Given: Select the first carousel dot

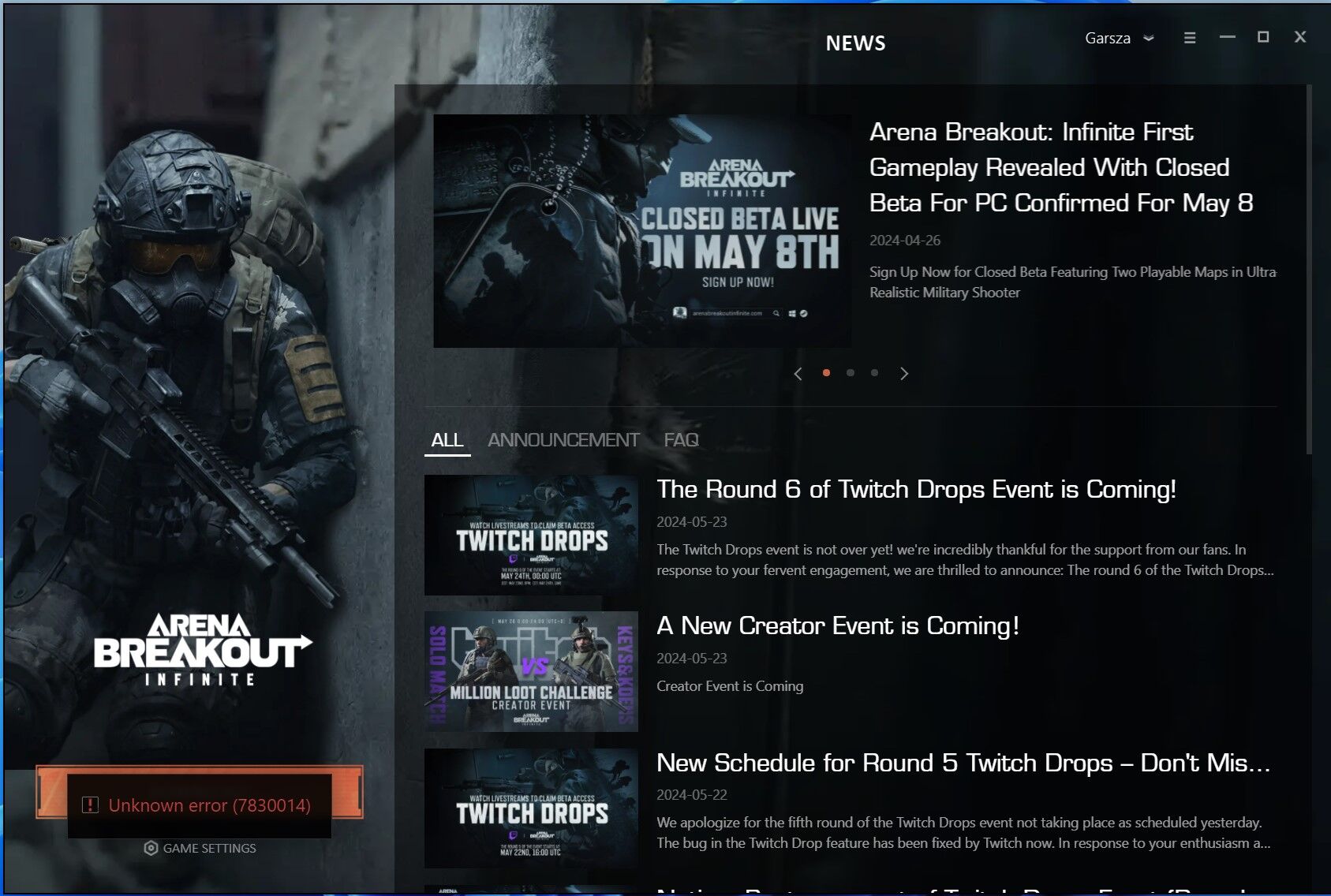Looking at the screenshot, I should point(826,373).
